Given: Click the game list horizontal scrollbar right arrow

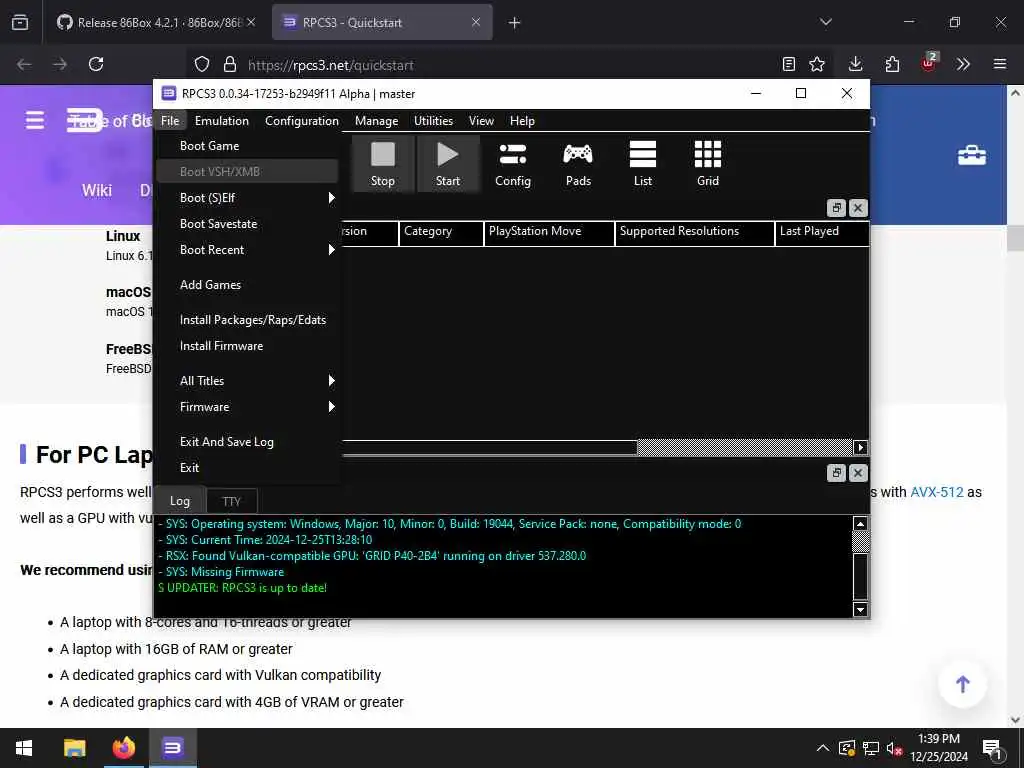Looking at the screenshot, I should [860, 447].
